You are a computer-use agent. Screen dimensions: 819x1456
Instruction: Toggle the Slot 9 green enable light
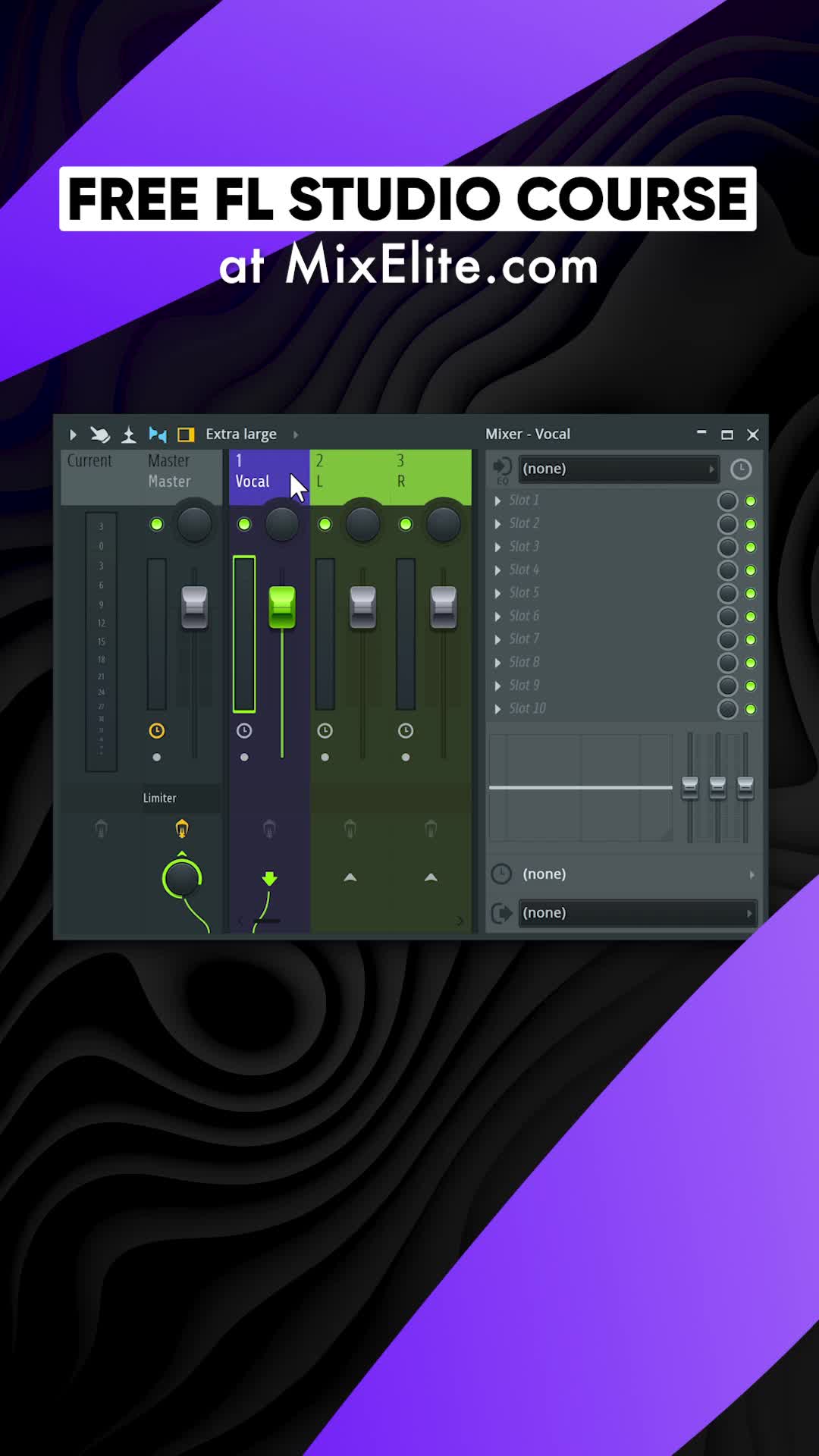[x=751, y=686]
